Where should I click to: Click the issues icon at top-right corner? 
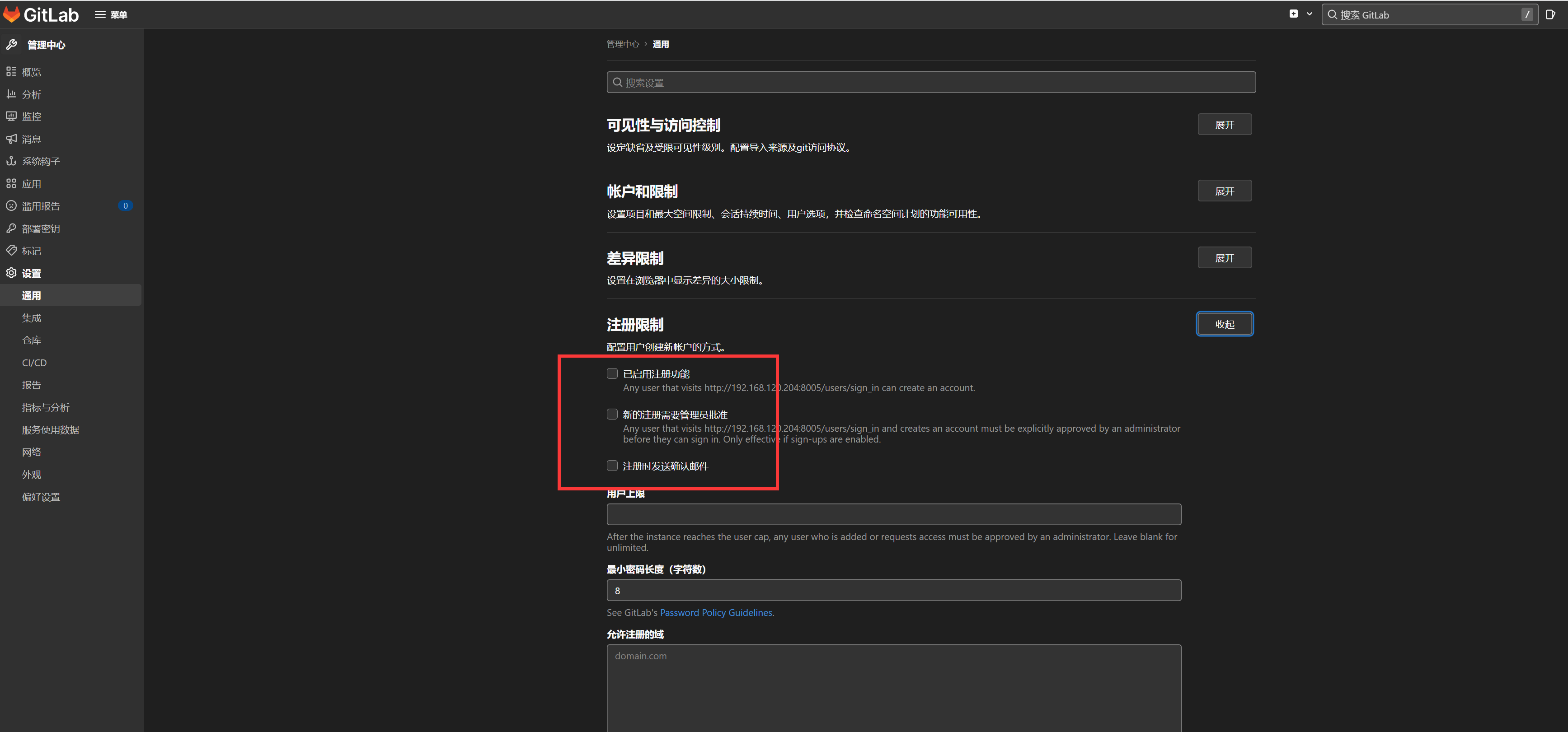[x=1550, y=14]
